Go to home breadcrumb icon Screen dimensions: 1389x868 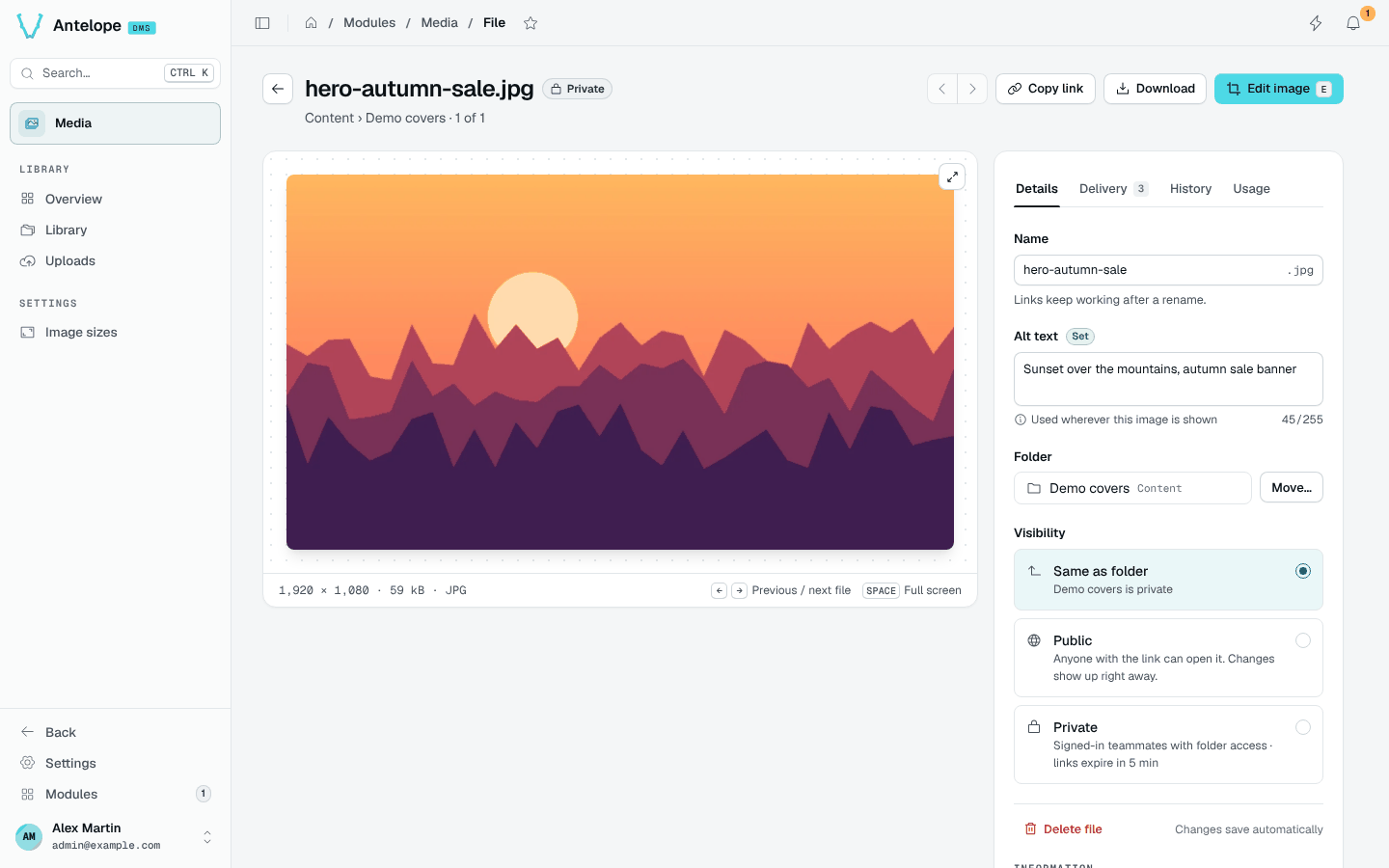(311, 23)
